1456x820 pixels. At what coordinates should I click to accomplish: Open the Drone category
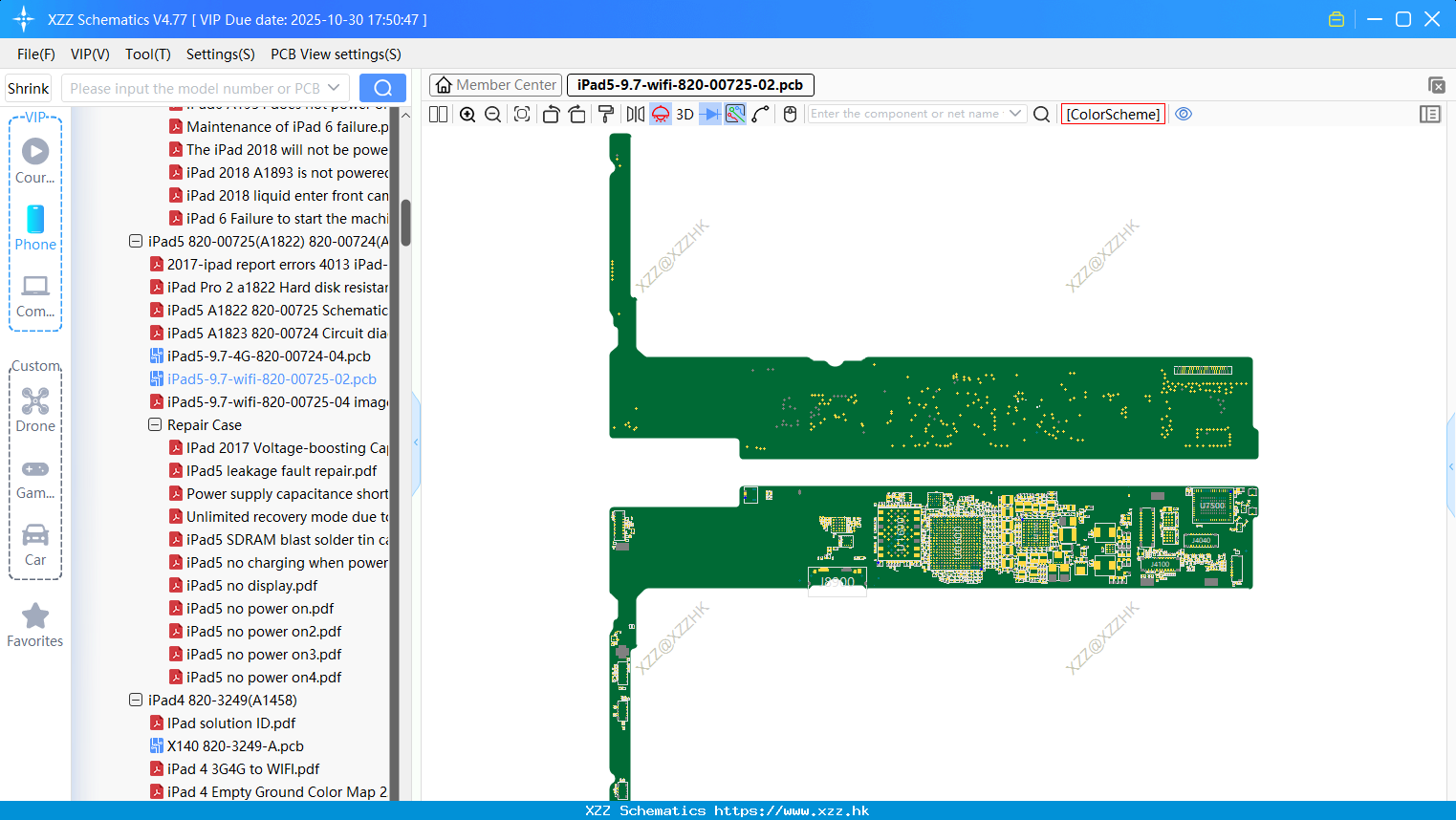pyautogui.click(x=35, y=410)
